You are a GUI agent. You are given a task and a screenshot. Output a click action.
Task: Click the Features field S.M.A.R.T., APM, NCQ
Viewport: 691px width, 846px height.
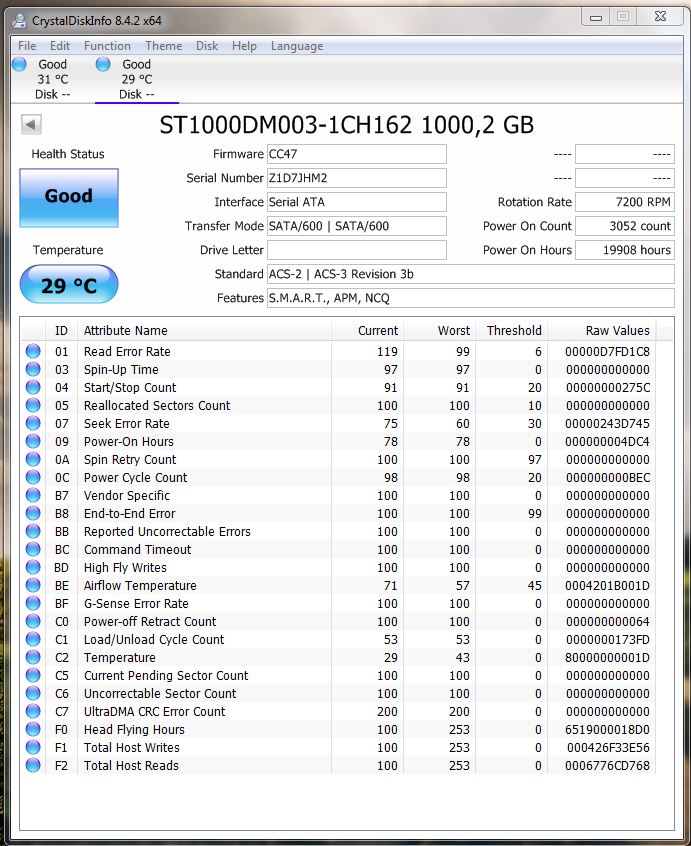pos(471,298)
